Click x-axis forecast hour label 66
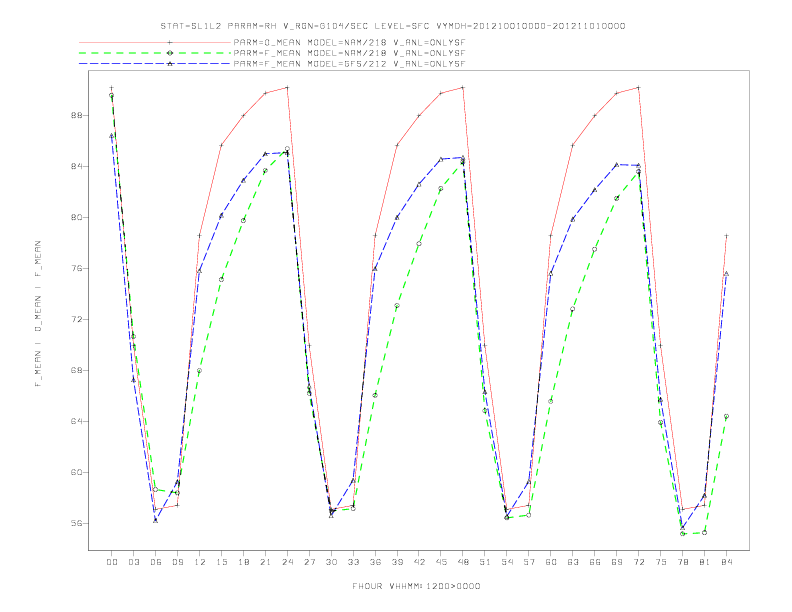This screenshot has height=612, width=792. 595,562
